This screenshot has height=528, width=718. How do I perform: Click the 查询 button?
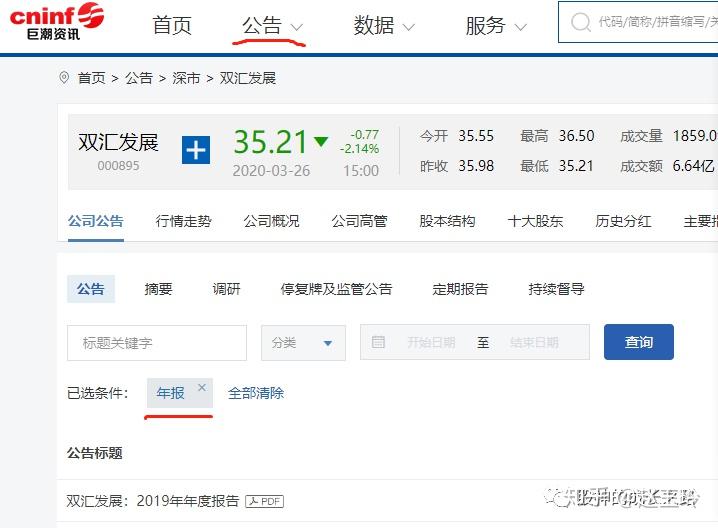coord(639,342)
